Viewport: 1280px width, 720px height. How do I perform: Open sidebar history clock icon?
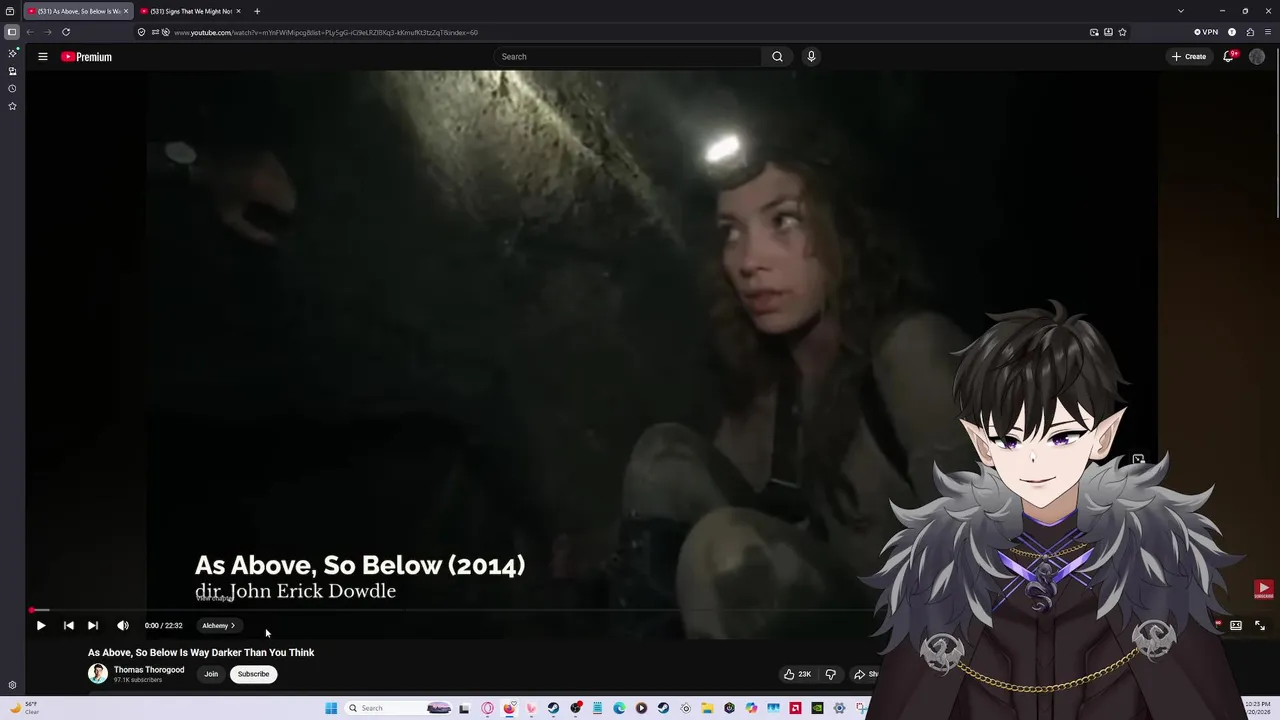[12, 88]
